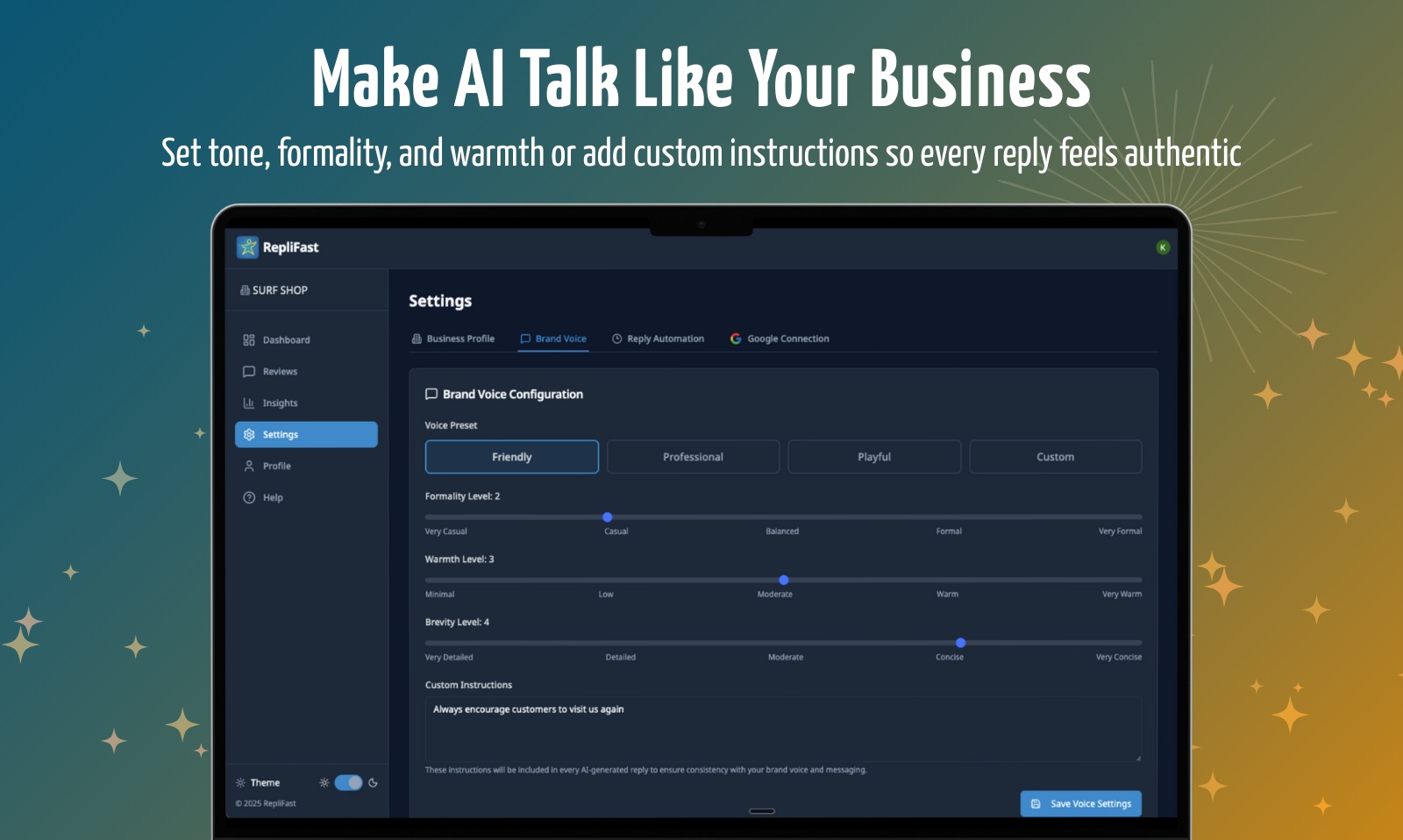Toggle the Theme light/dark switch
The height and width of the screenshot is (840, 1403).
pyautogui.click(x=349, y=783)
